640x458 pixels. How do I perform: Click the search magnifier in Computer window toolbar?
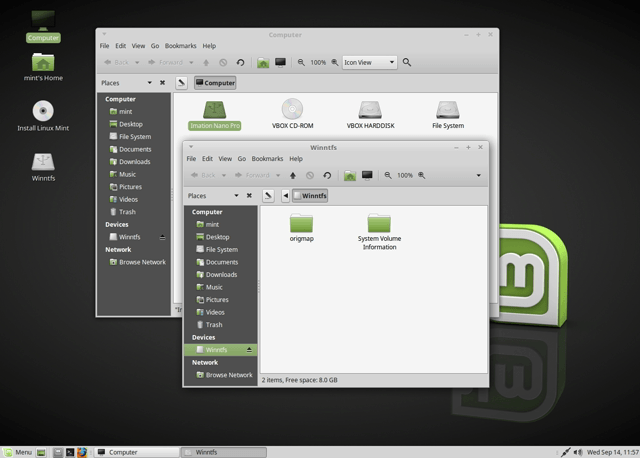(x=407, y=62)
